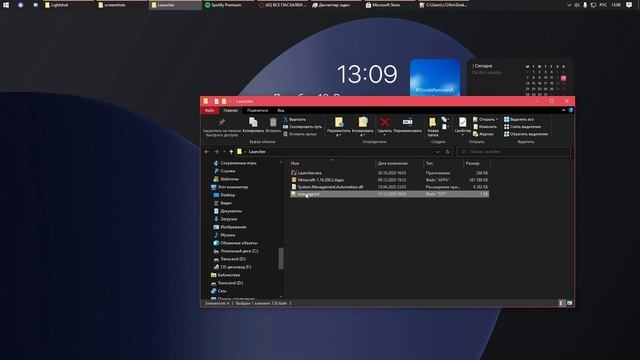Click Изменить in the Открыть group

(484, 127)
